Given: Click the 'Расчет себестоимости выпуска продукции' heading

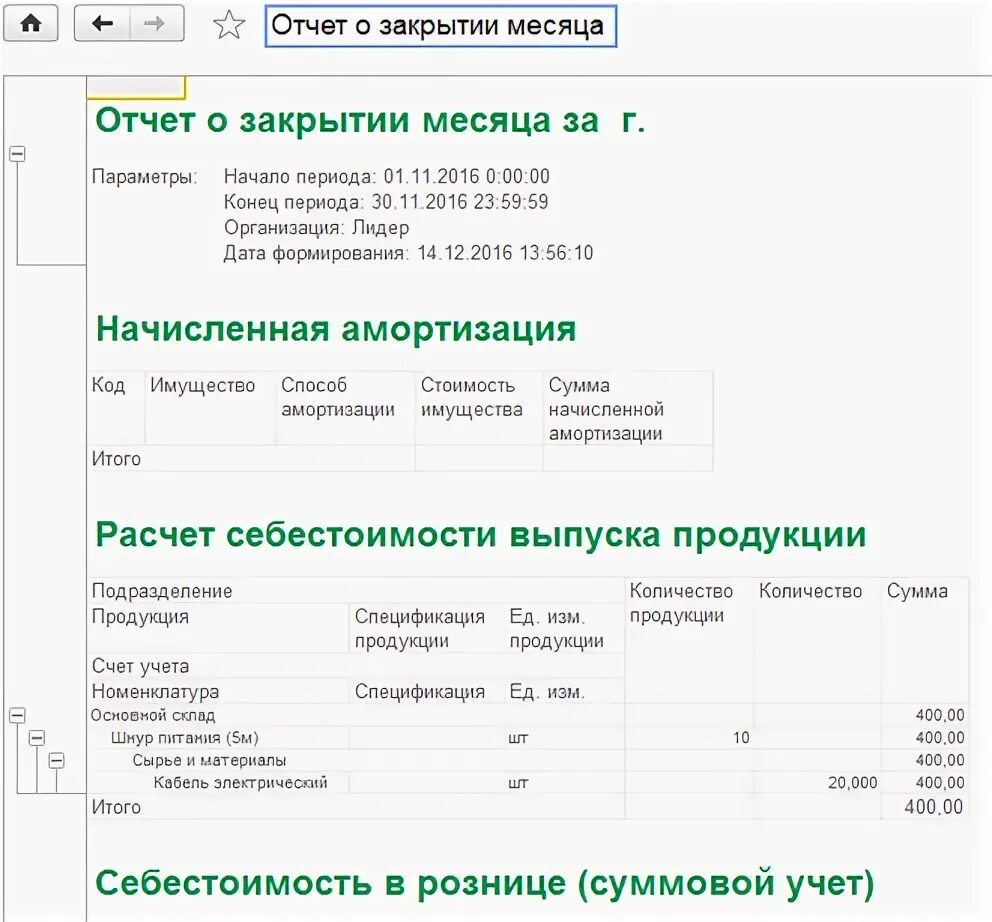Looking at the screenshot, I should click(481, 535).
